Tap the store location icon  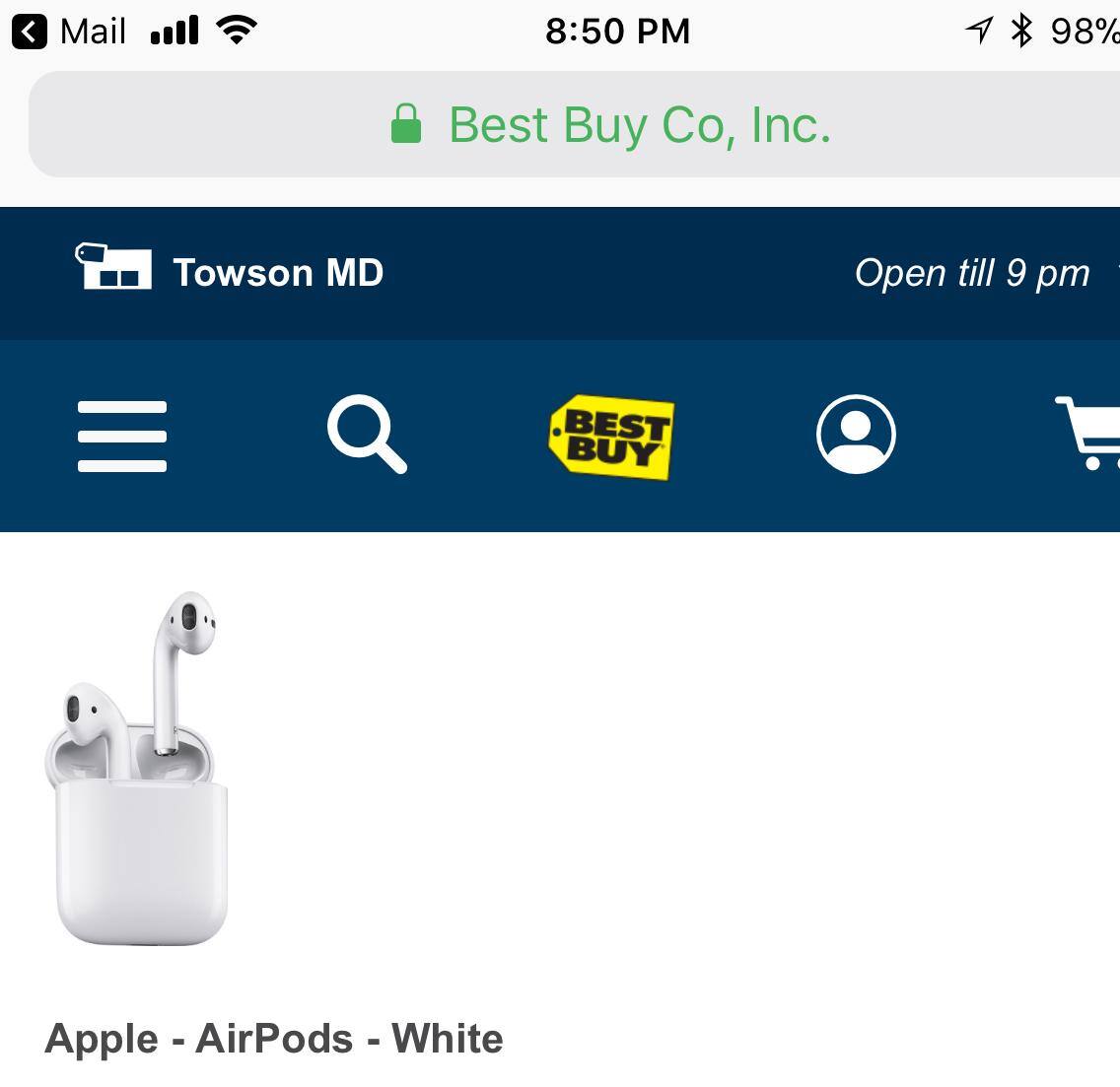(113, 266)
